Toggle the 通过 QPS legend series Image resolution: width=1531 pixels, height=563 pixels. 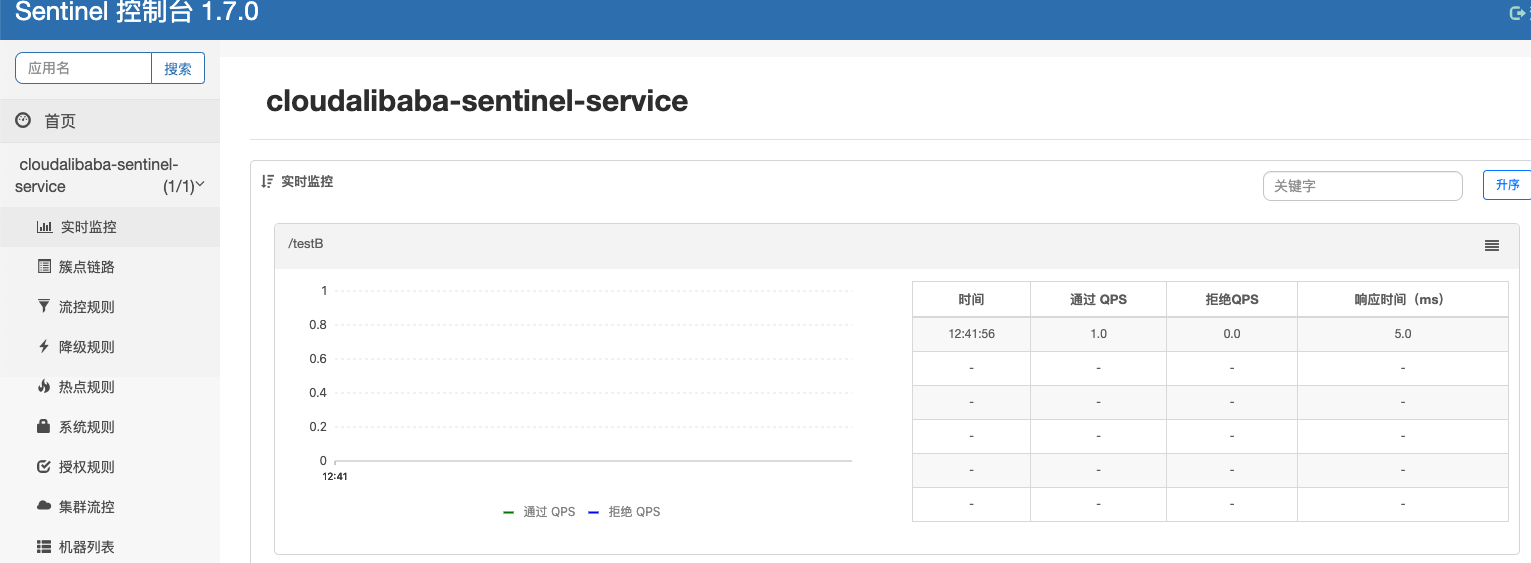tap(539, 512)
